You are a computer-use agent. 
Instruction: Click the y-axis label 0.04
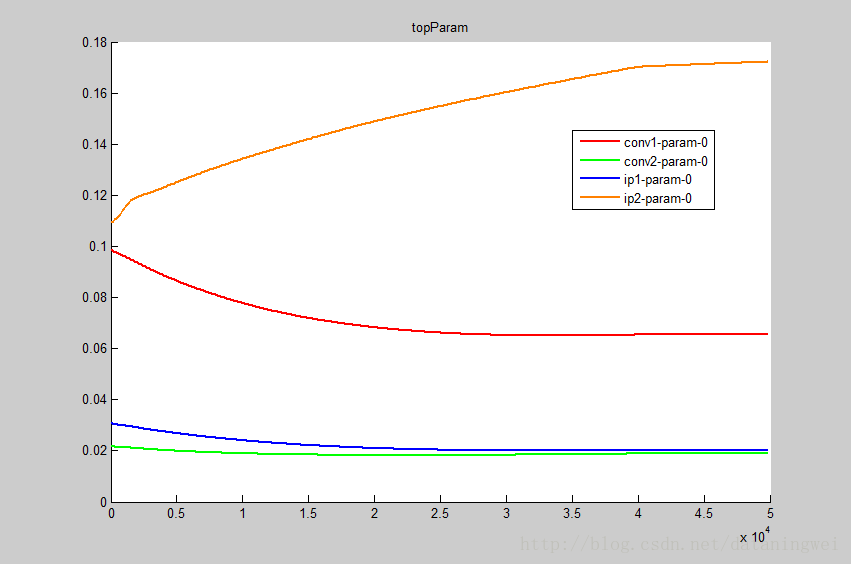point(94,400)
